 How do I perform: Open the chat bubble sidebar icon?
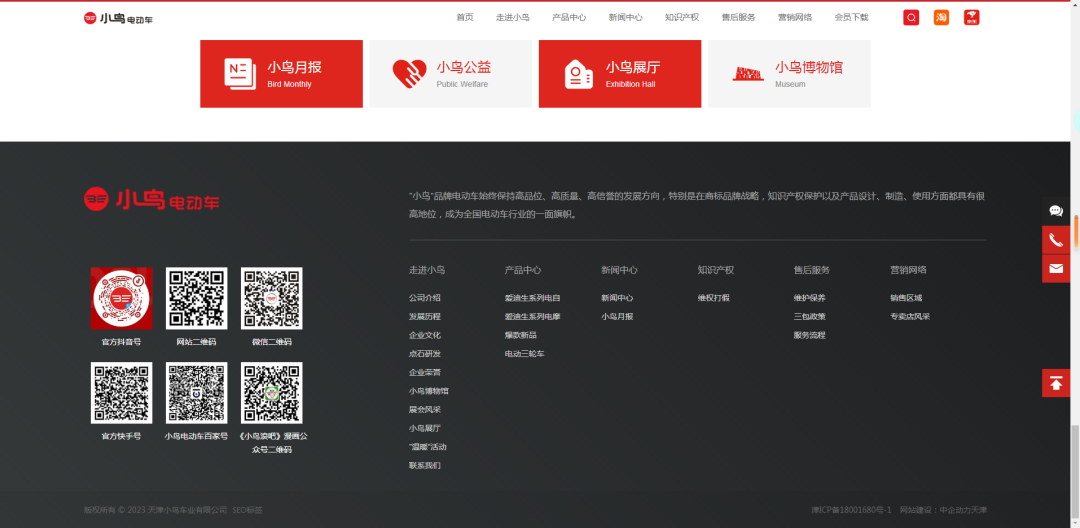1056,211
